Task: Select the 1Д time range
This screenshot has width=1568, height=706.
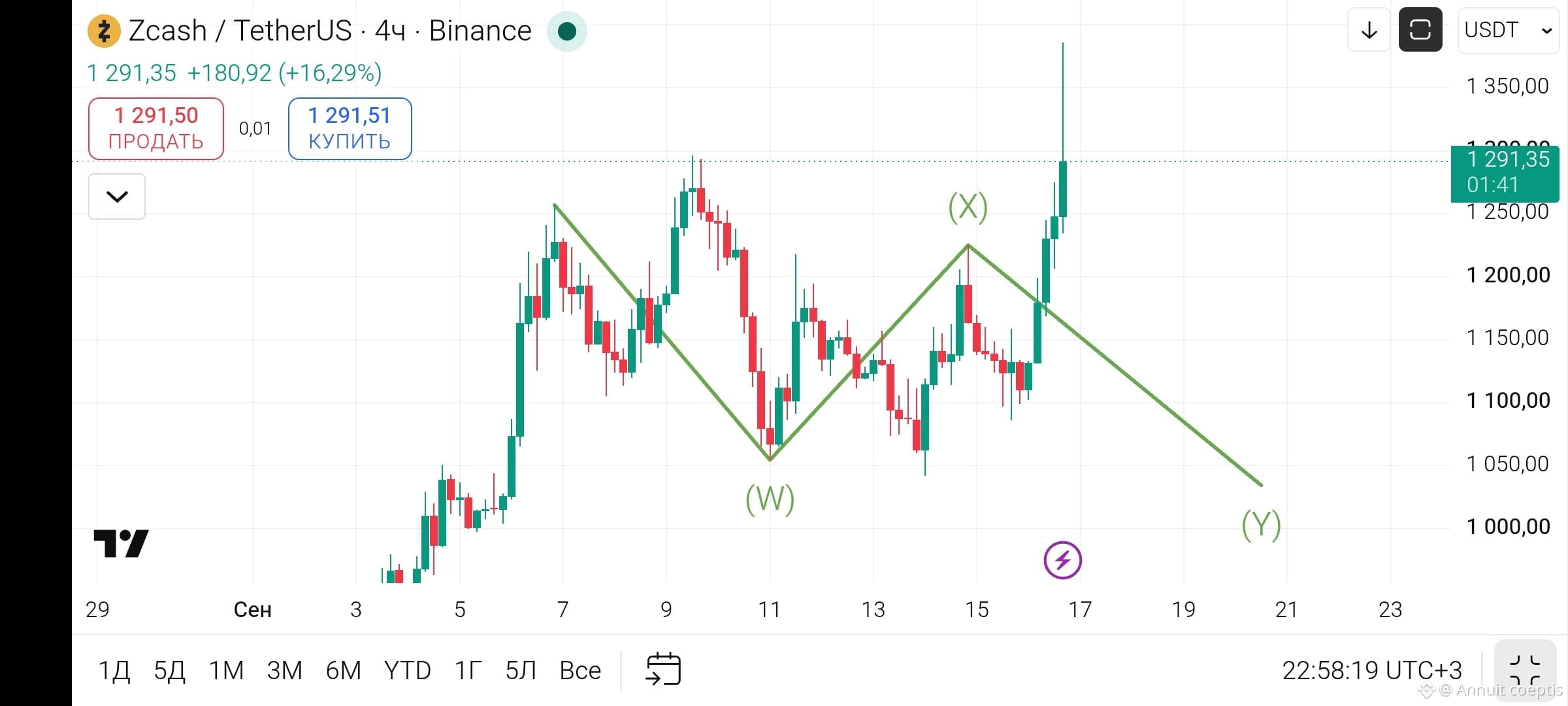Action: (x=114, y=670)
